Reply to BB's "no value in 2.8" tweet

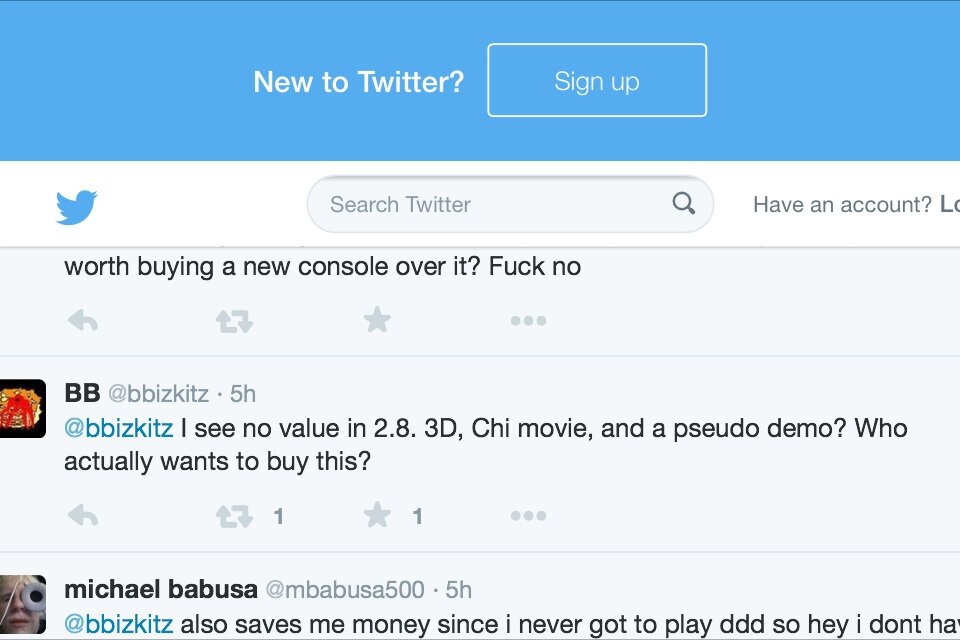click(x=83, y=516)
